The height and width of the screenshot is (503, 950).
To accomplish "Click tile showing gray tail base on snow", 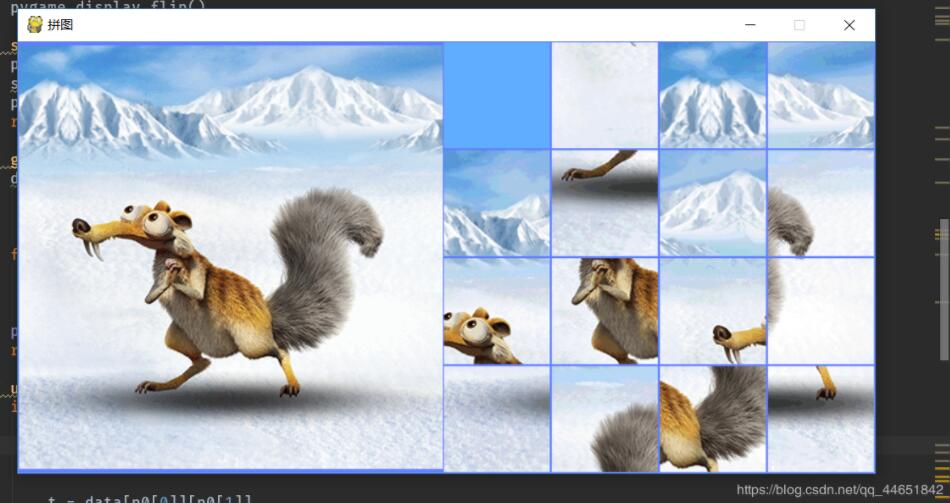I will (605, 419).
